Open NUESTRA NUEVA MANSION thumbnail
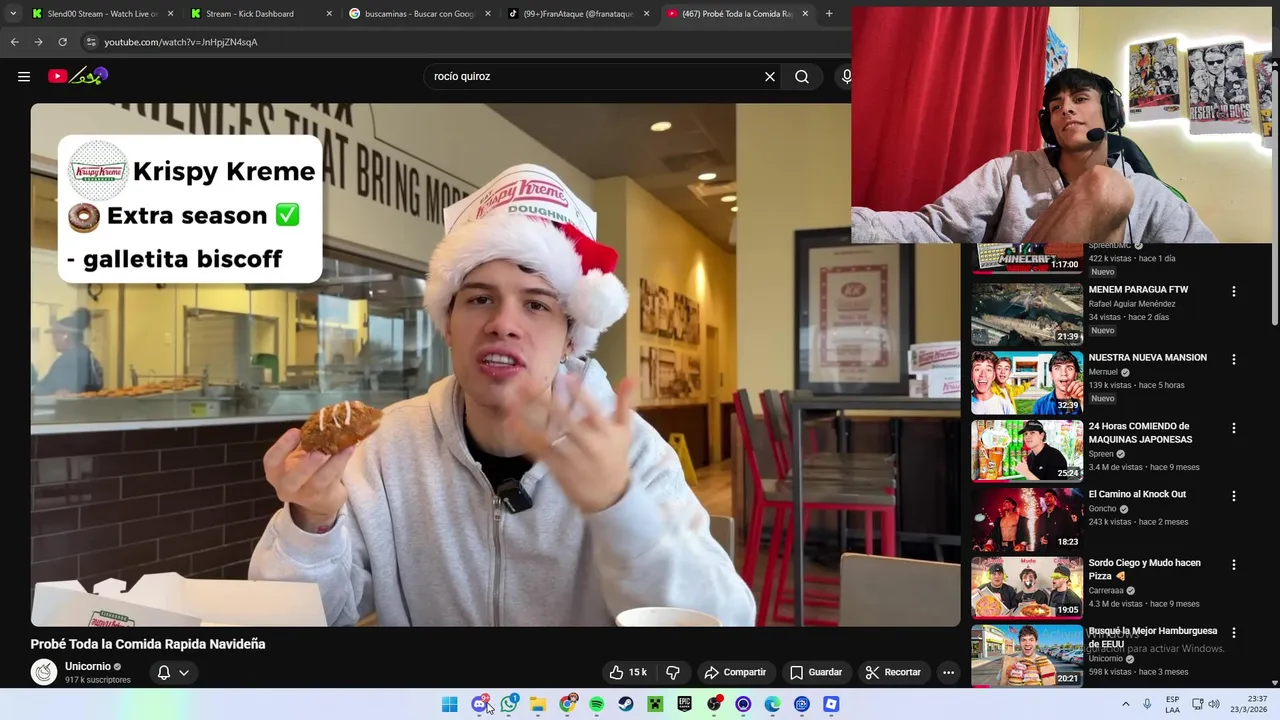Screen dimensions: 1280x720 coord(1027,382)
